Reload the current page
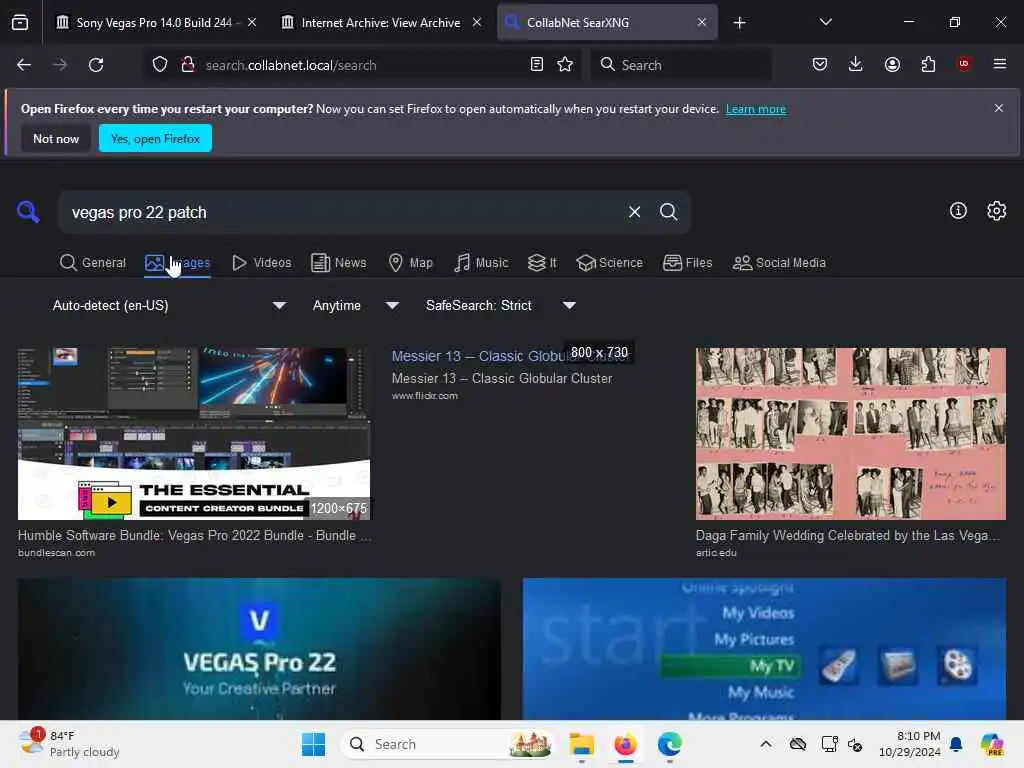The width and height of the screenshot is (1024, 768). click(96, 65)
